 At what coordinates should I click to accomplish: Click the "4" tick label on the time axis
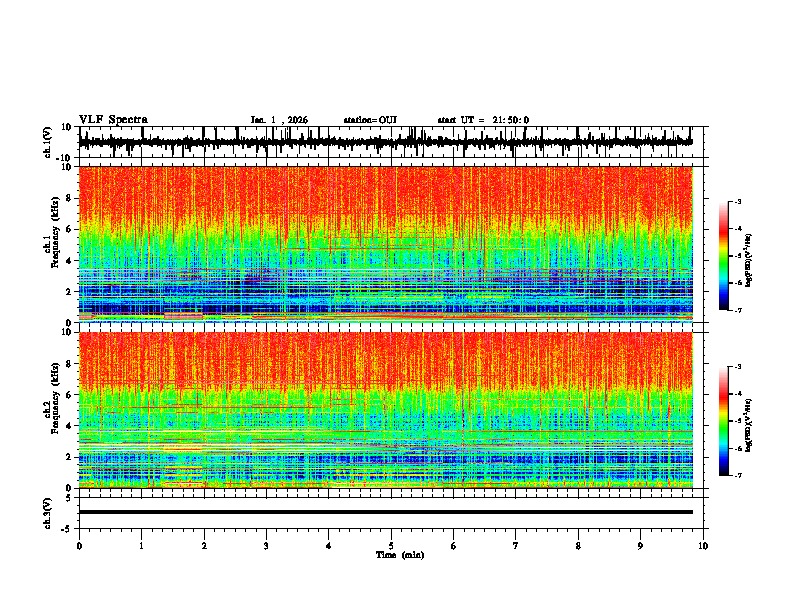pyautogui.click(x=329, y=546)
